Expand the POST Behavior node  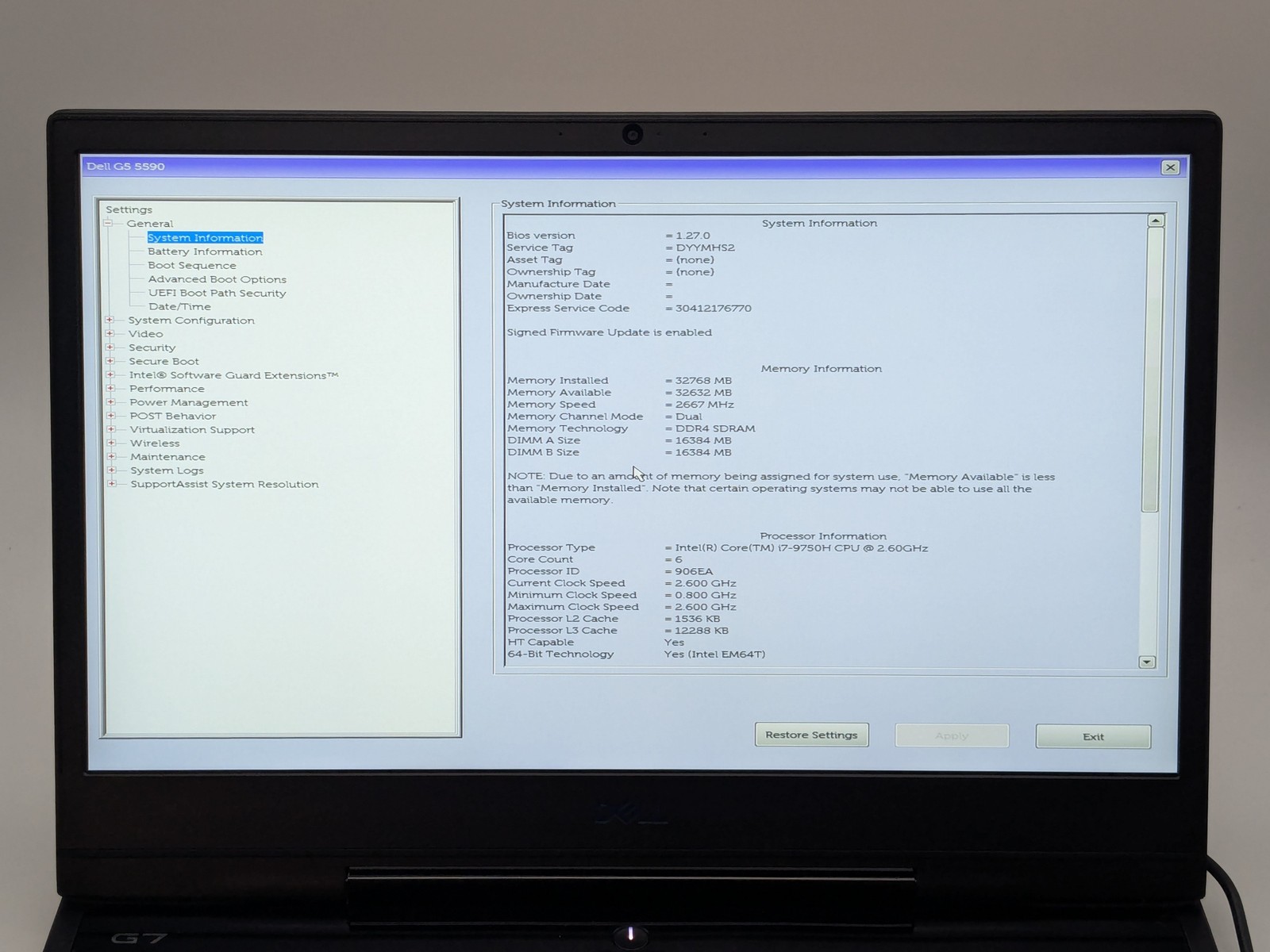point(111,416)
